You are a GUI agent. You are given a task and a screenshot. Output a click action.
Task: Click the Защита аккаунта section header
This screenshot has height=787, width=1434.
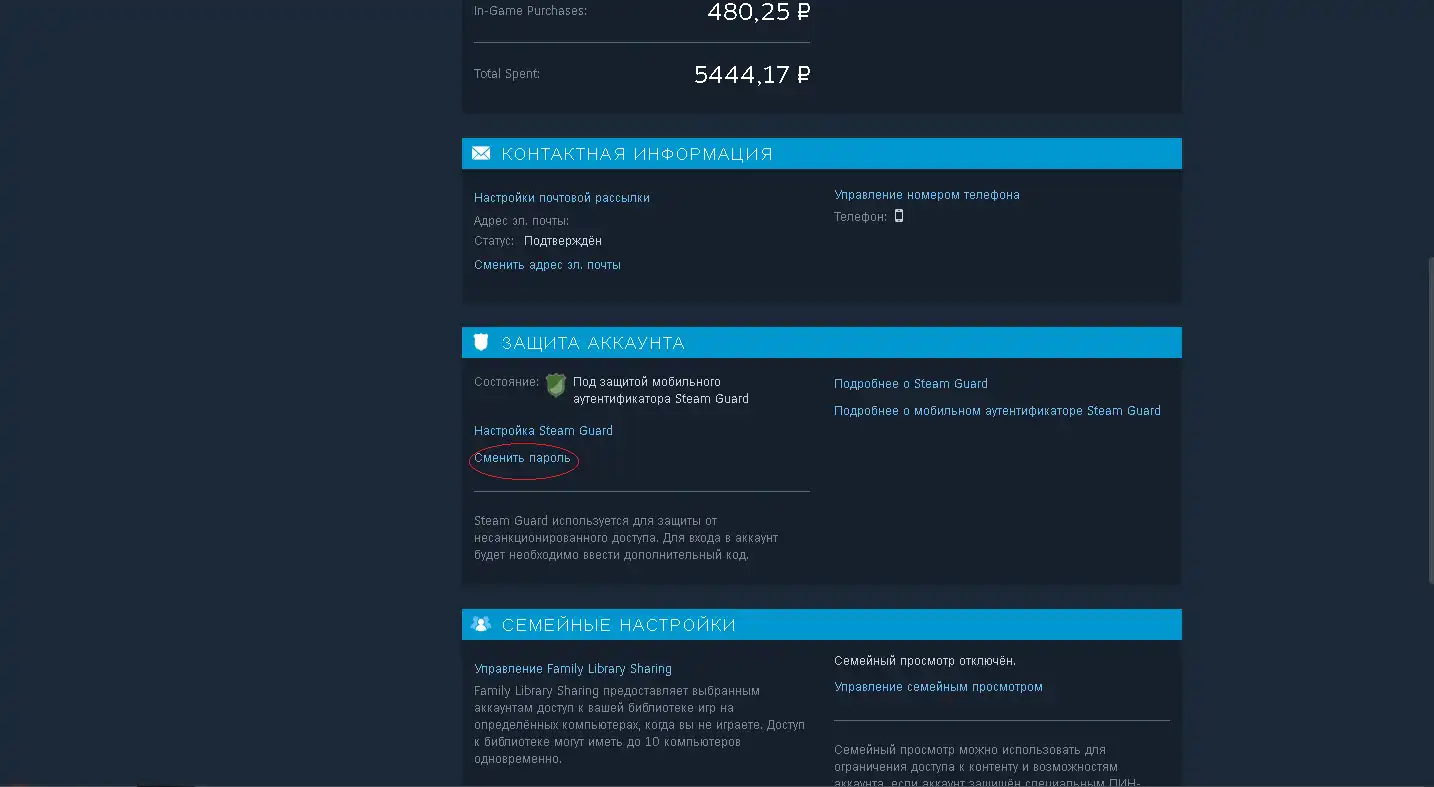pos(822,343)
